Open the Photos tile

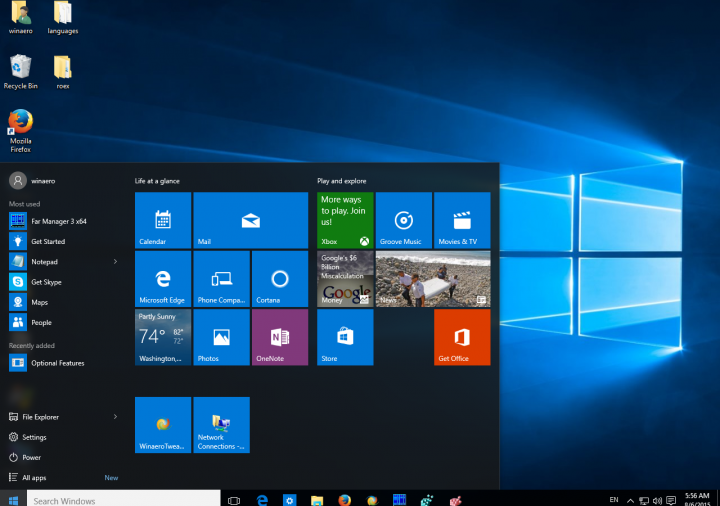(x=221, y=337)
